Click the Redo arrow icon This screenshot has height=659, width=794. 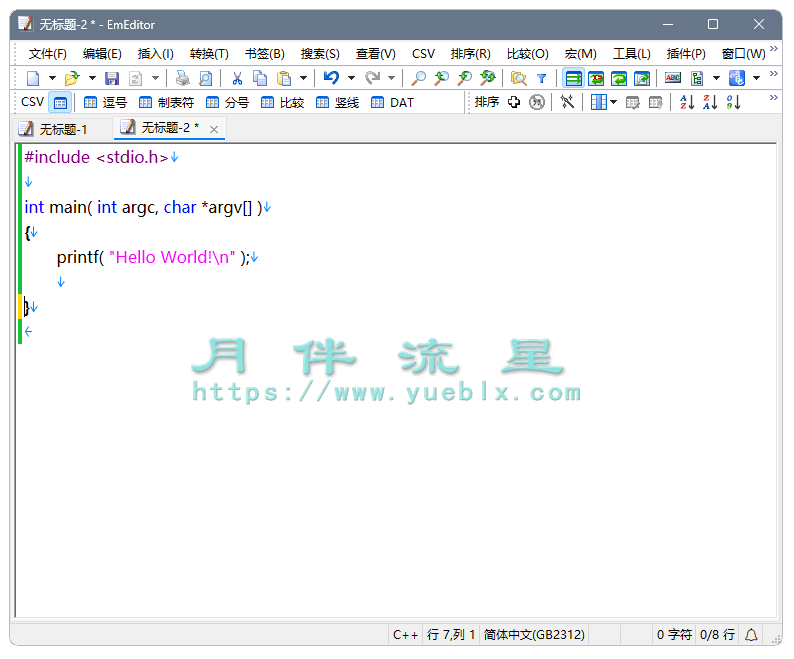(373, 79)
